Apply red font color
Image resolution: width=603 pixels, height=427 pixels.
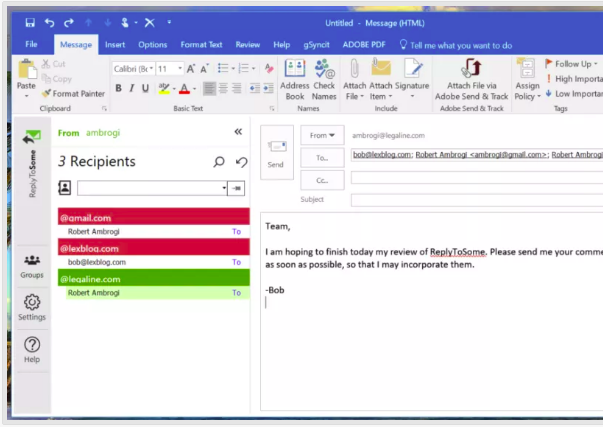click(x=185, y=88)
